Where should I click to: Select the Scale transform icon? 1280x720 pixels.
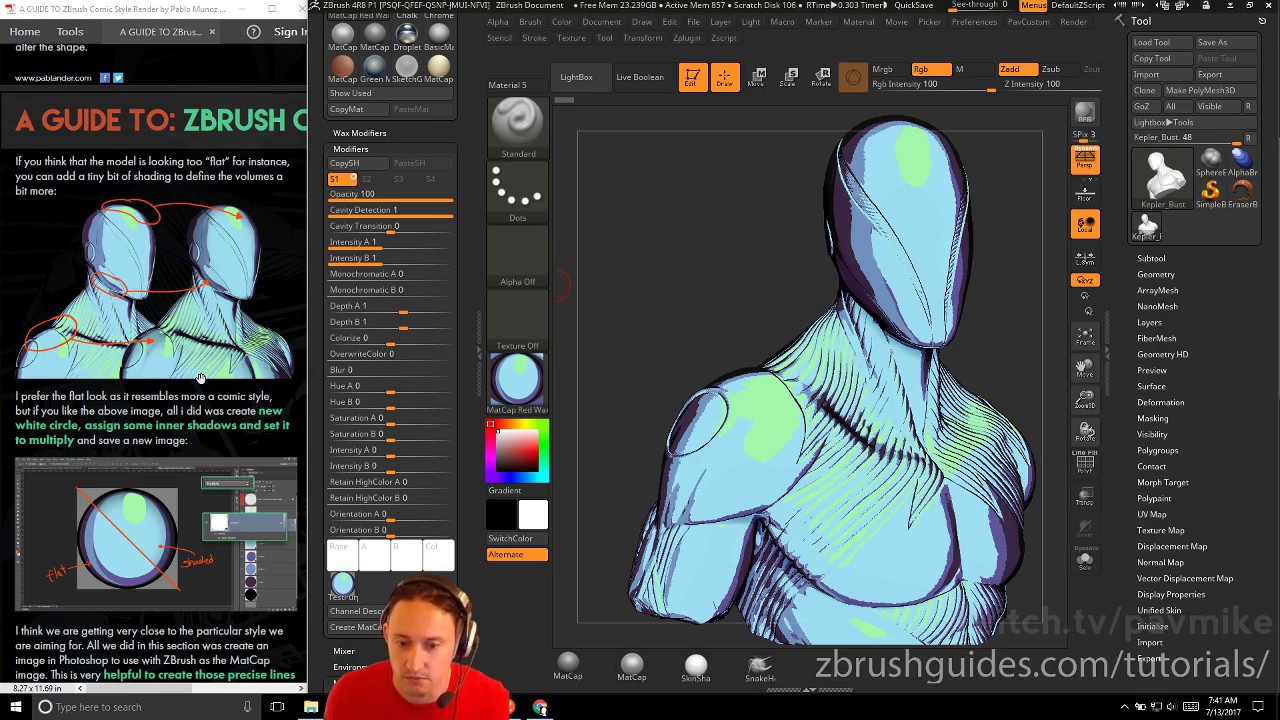coord(788,78)
